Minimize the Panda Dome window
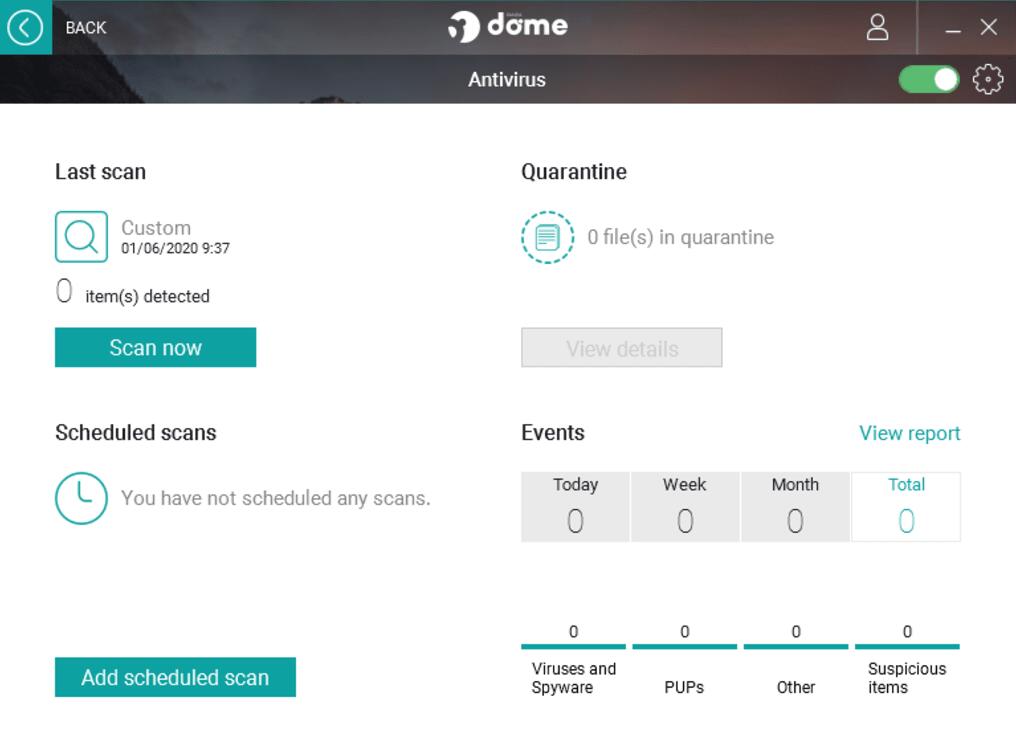This screenshot has height=751, width=1016. coord(953,28)
